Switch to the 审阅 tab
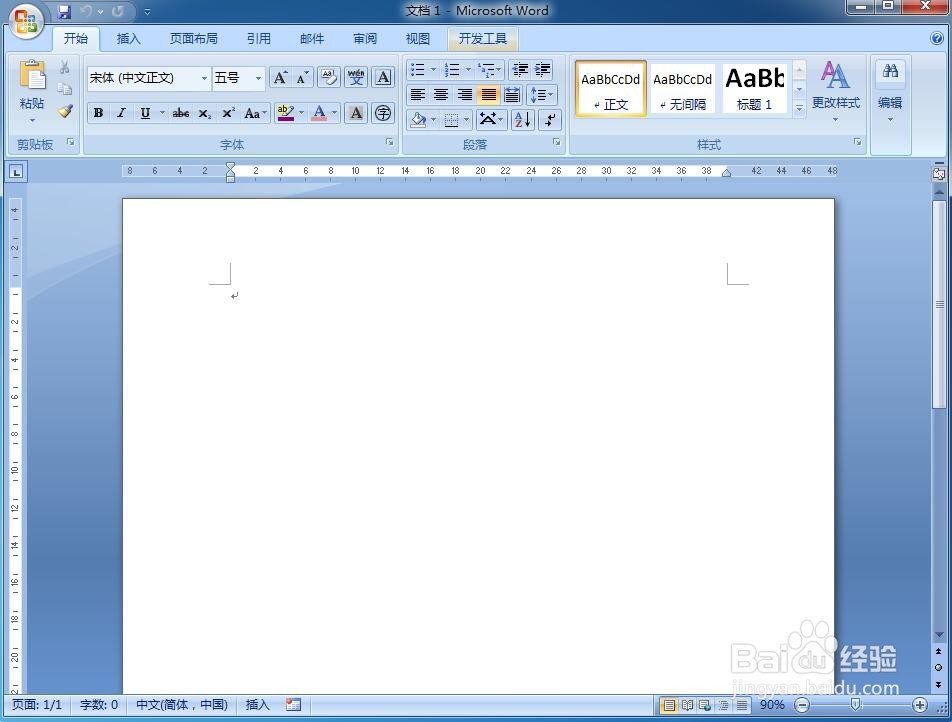Screen dimensions: 952x722 (x=365, y=39)
